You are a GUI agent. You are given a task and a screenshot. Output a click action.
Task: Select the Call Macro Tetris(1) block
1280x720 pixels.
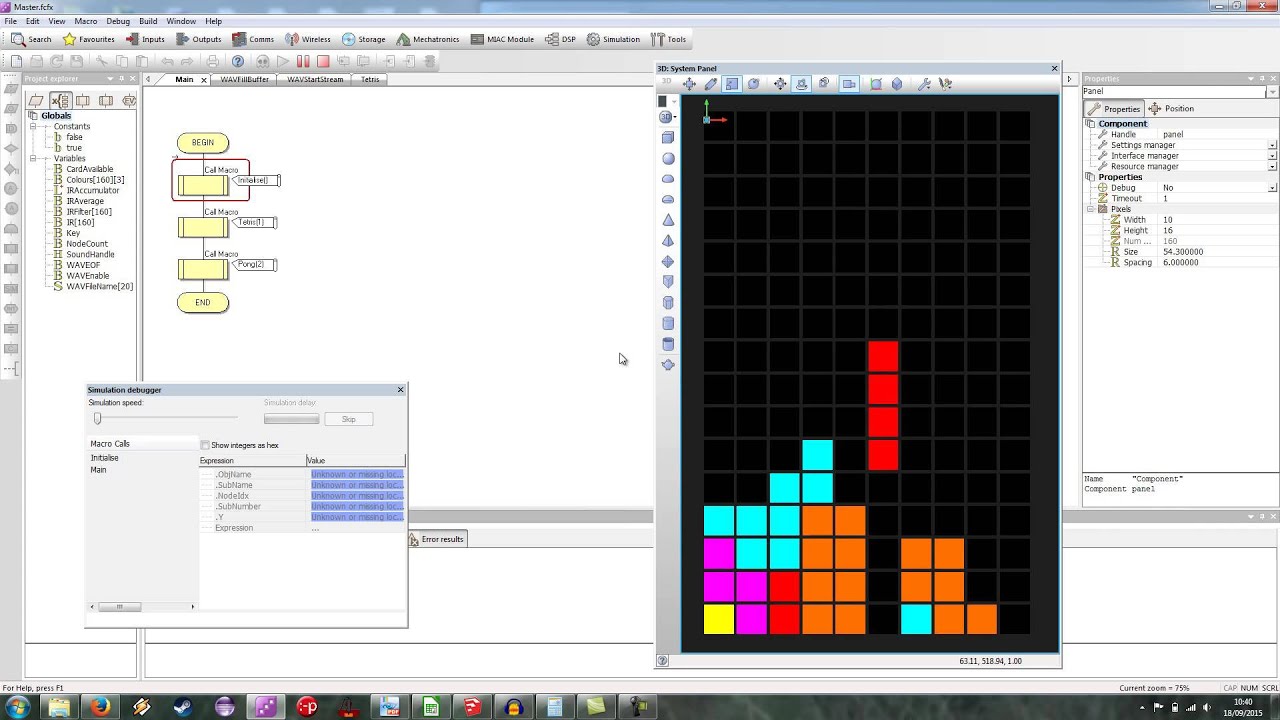point(203,227)
